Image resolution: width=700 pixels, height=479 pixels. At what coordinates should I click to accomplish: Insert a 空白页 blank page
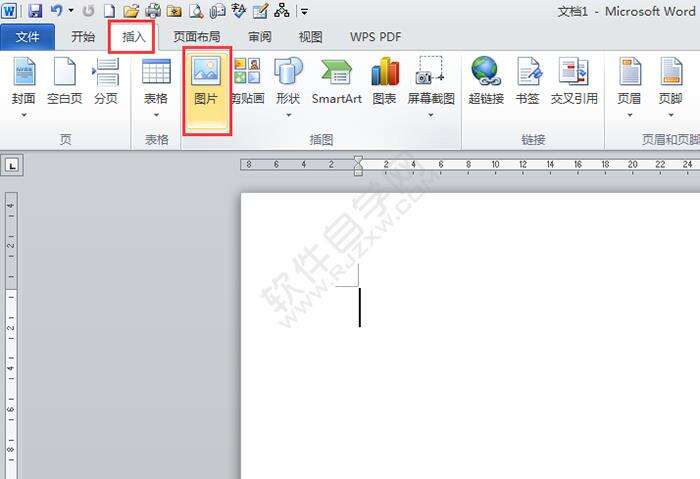click(x=65, y=82)
